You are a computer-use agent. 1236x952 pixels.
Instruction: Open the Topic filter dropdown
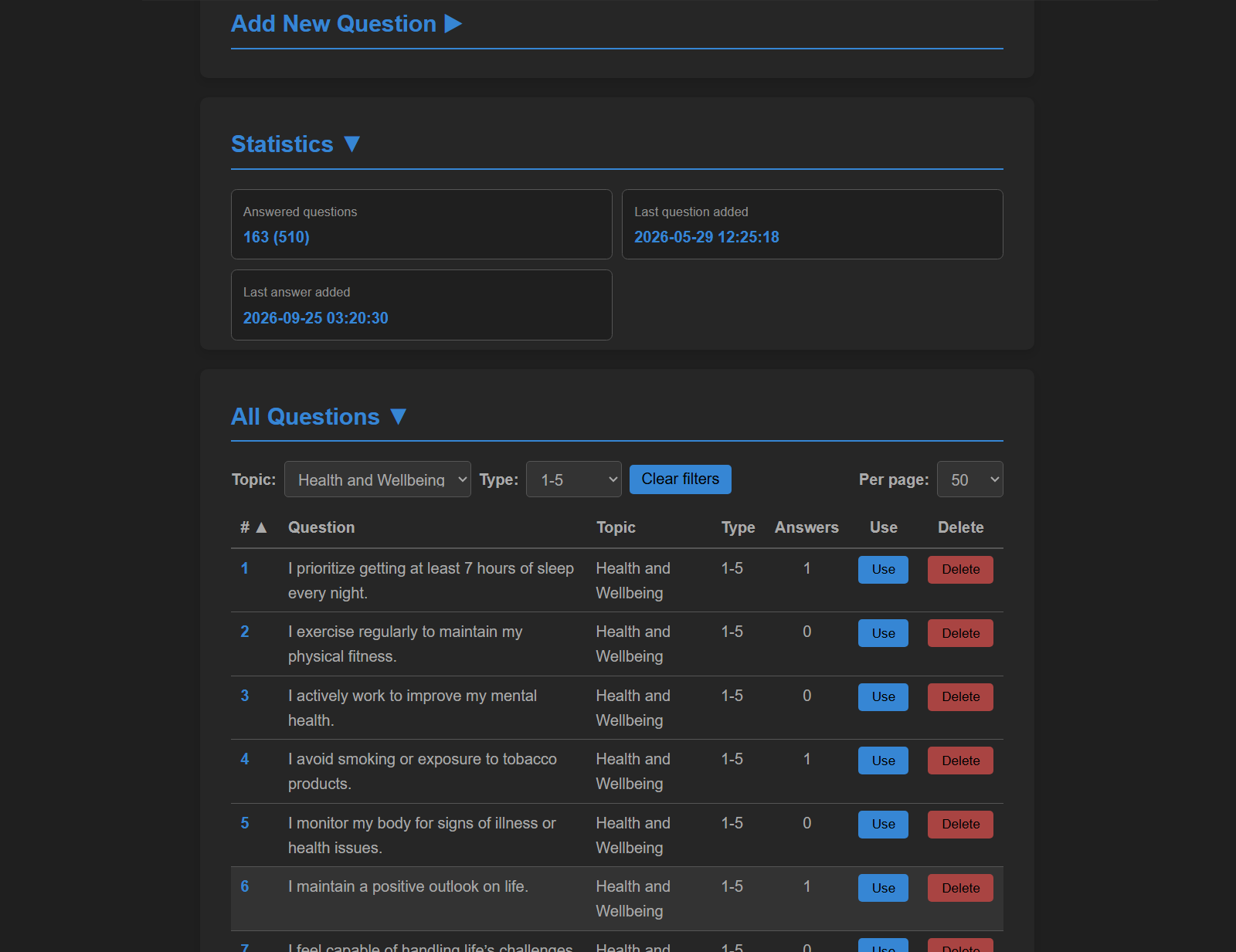(378, 479)
